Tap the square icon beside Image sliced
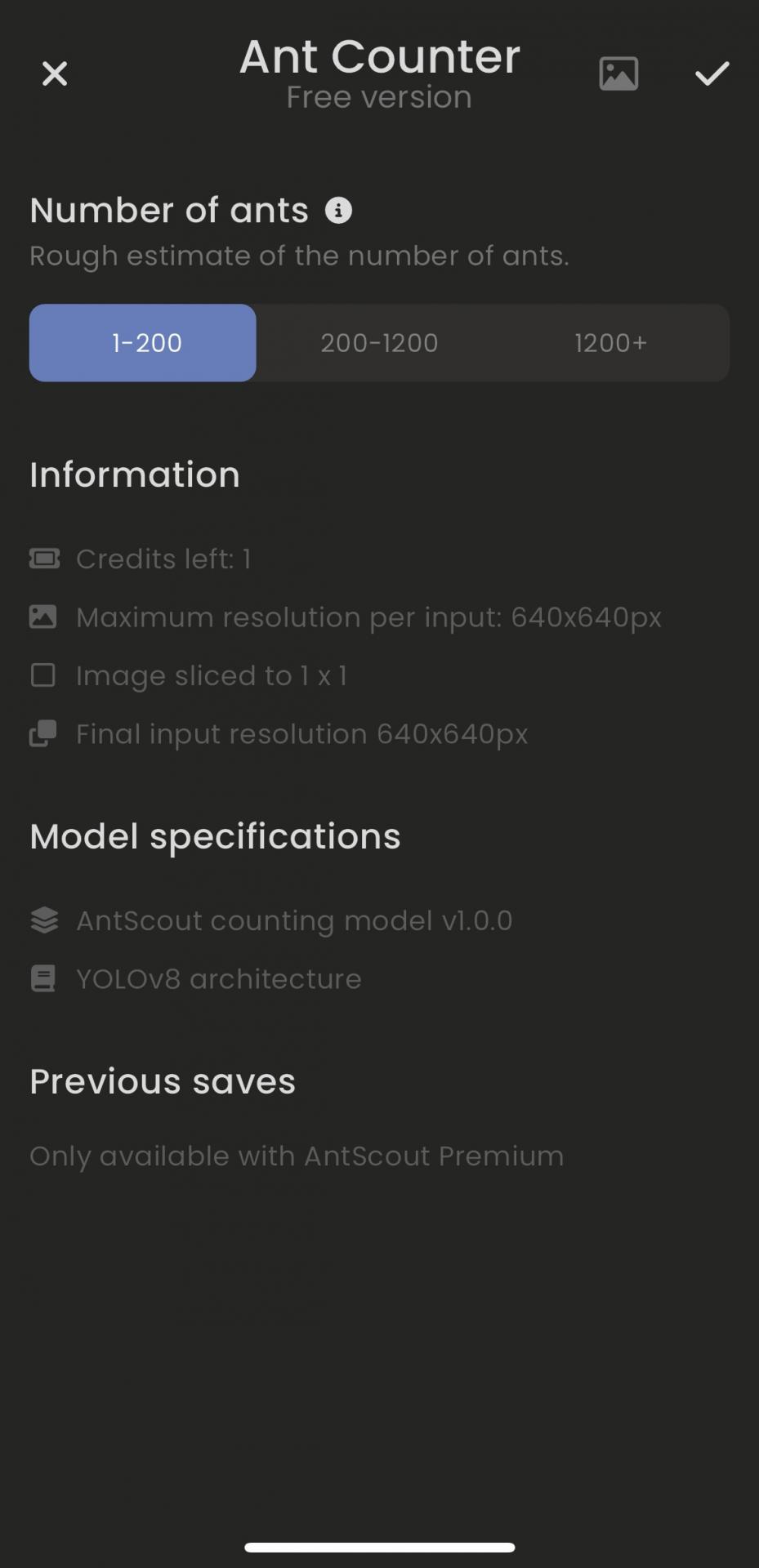 [x=42, y=675]
